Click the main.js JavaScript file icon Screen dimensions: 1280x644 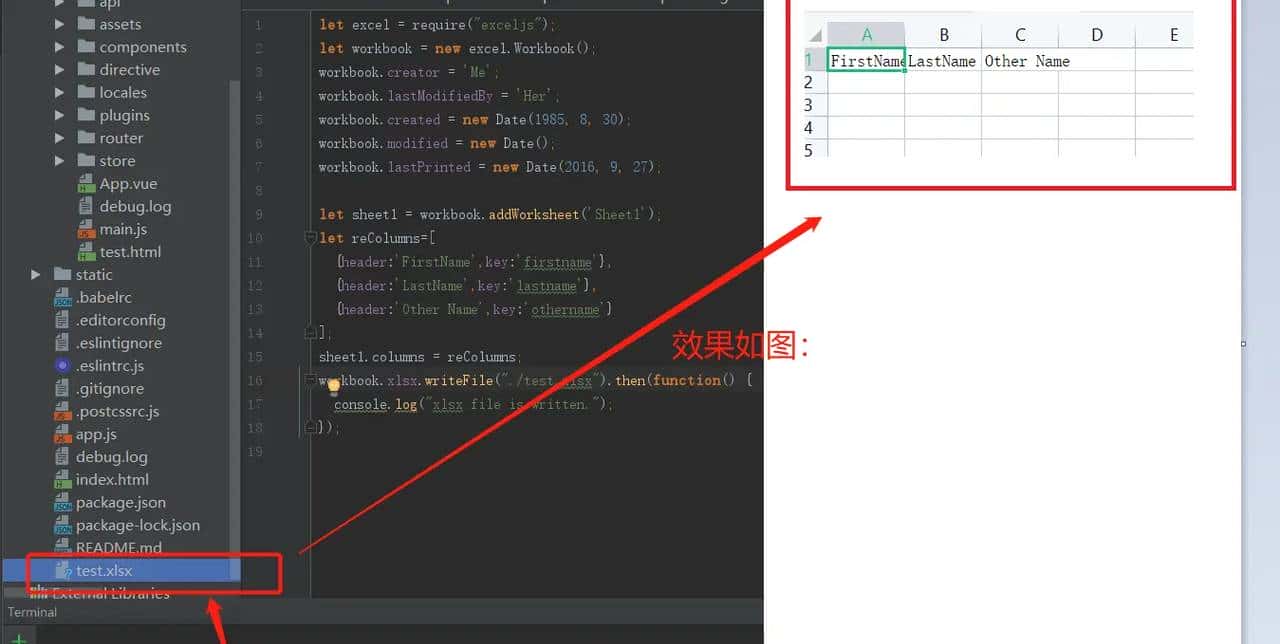tap(88, 229)
